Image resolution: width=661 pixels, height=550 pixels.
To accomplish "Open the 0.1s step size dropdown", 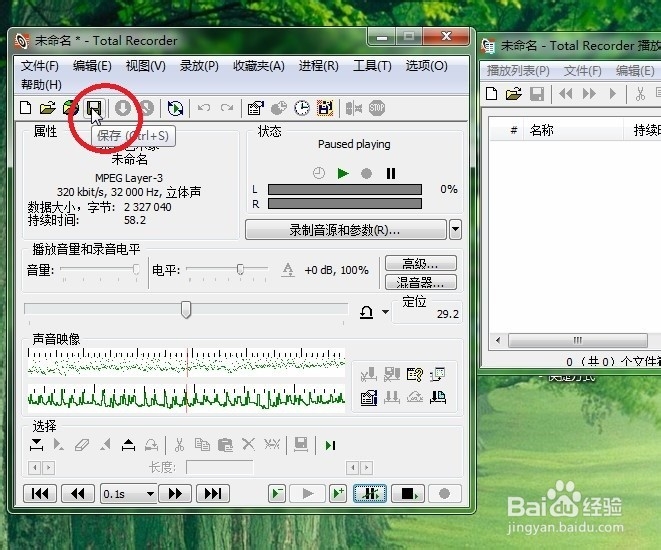I will click(150, 494).
